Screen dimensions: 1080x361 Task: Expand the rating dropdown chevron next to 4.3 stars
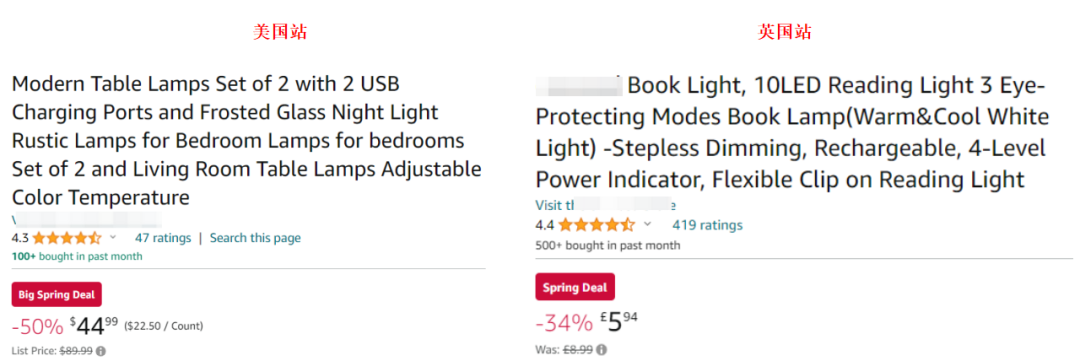[x=114, y=238]
